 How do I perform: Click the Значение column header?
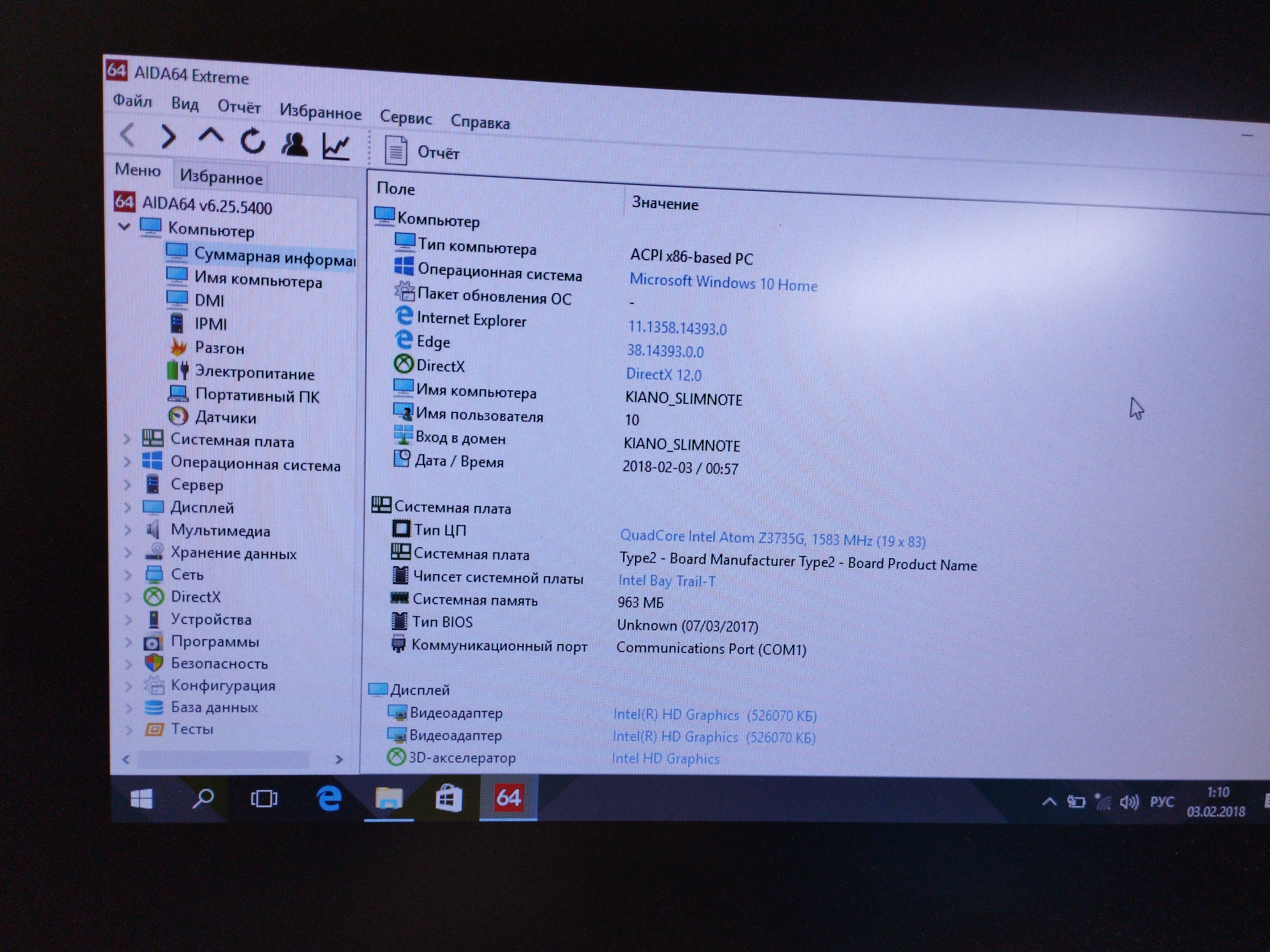click(x=665, y=204)
